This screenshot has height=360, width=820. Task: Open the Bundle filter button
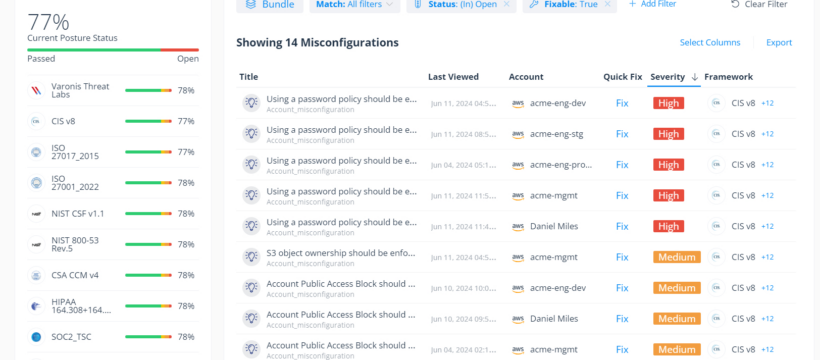(269, 5)
